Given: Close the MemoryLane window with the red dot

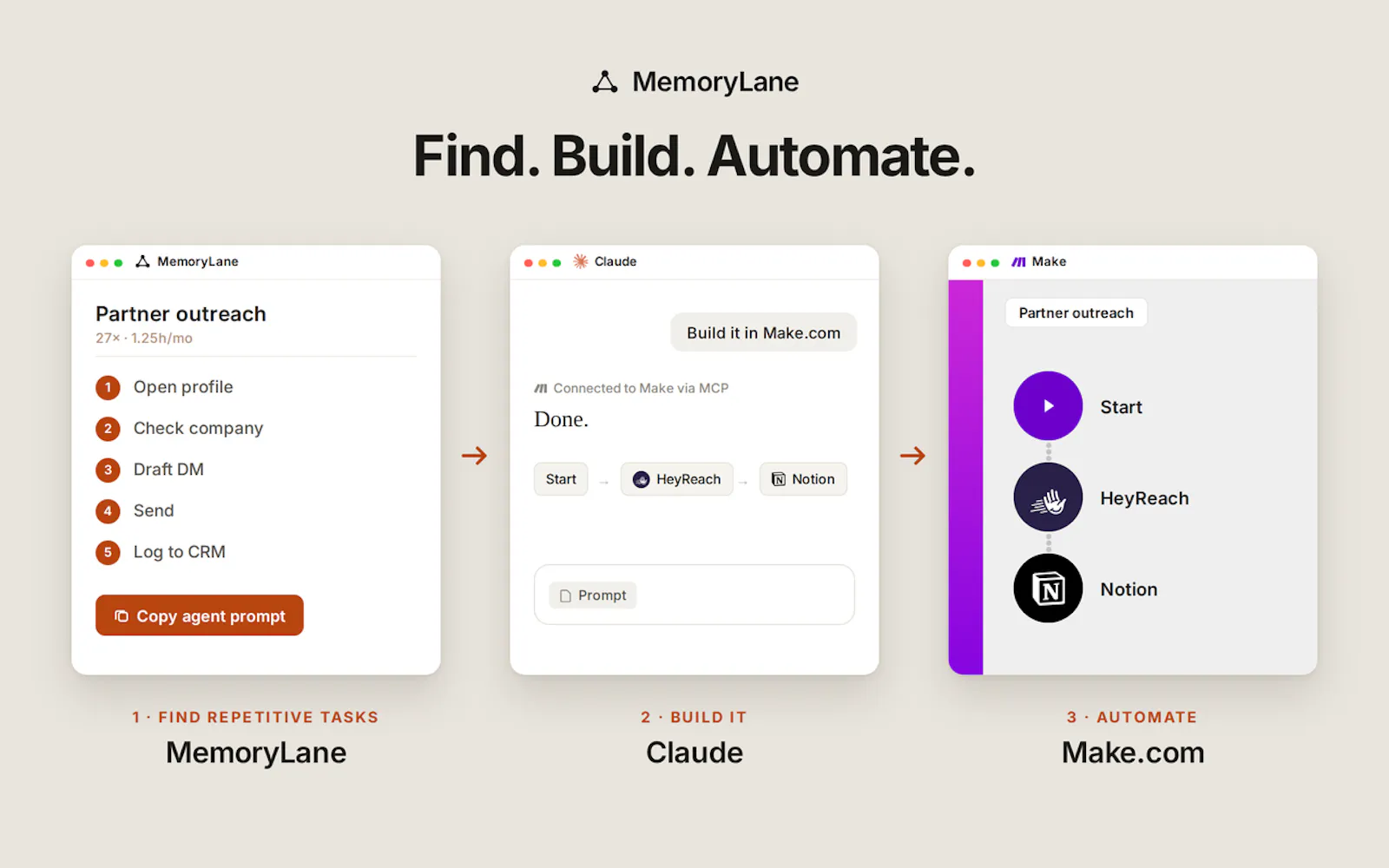Looking at the screenshot, I should (x=90, y=262).
